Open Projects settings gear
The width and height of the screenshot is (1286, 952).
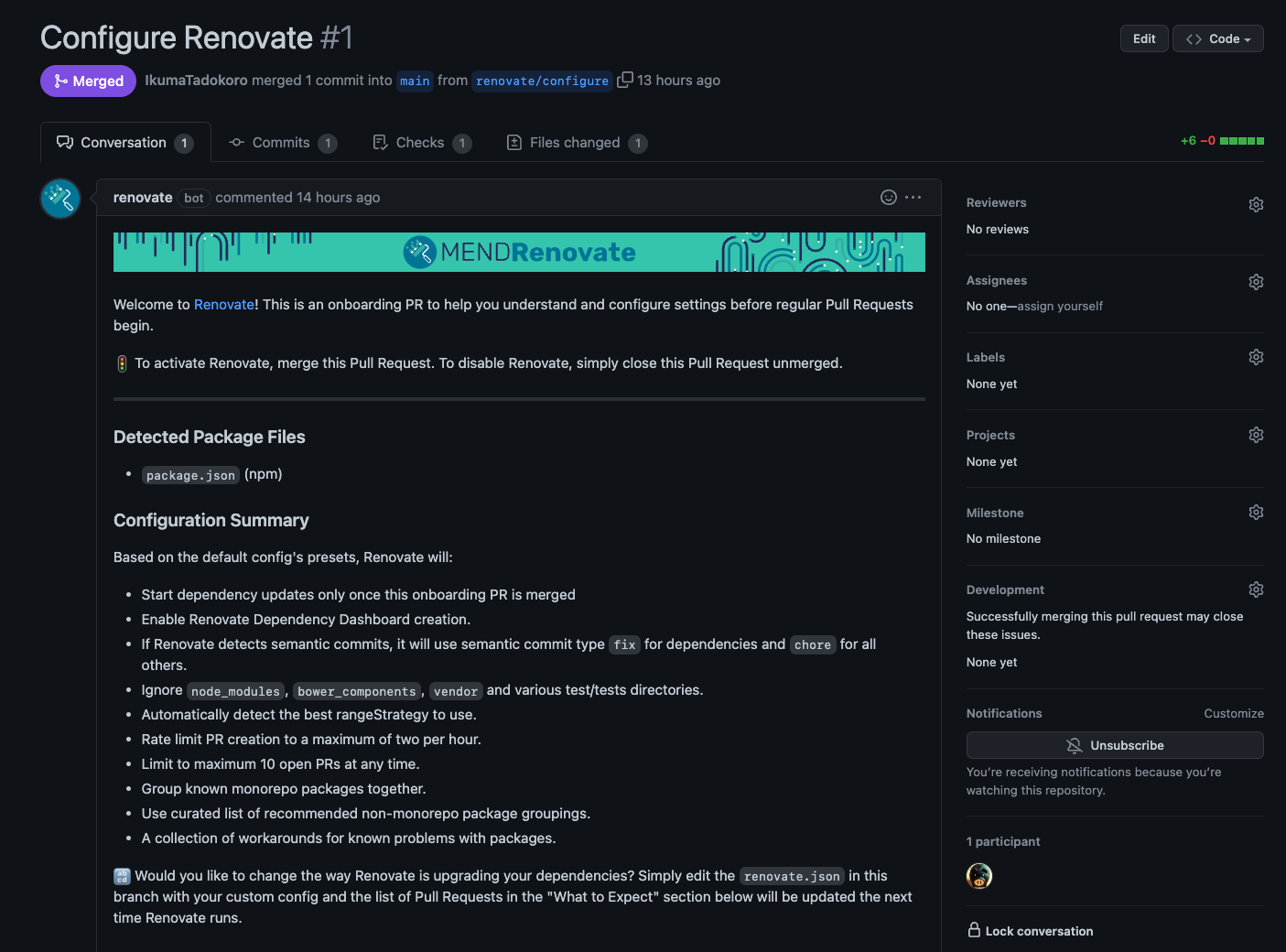(x=1256, y=435)
